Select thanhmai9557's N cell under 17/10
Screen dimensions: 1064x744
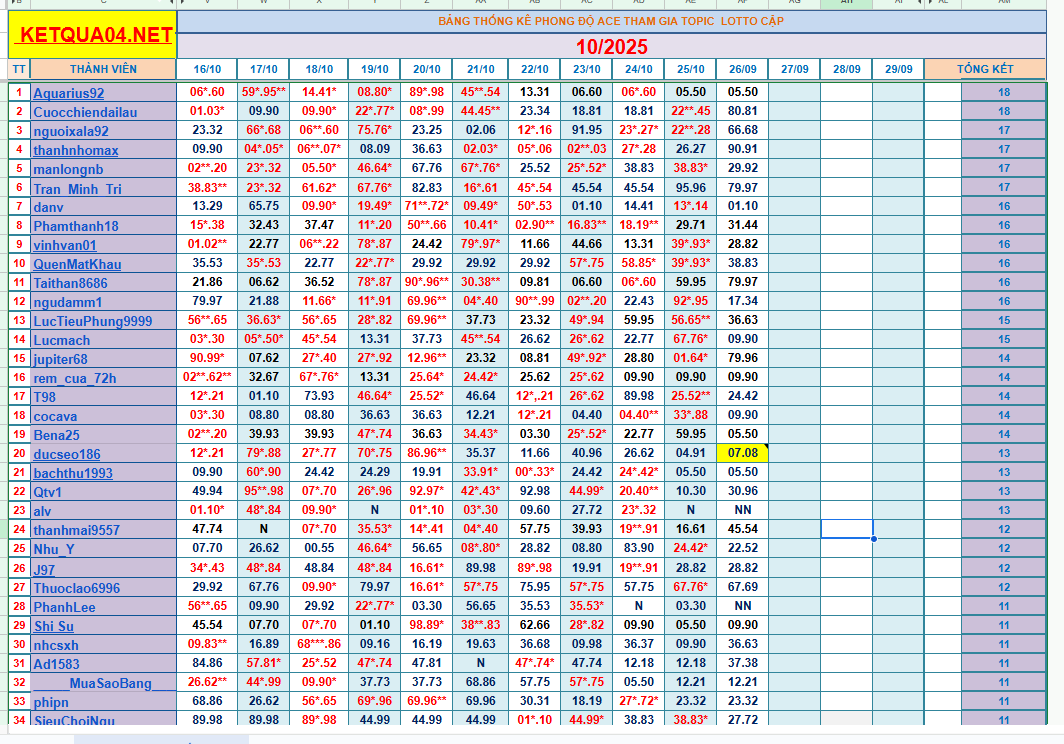pos(264,529)
